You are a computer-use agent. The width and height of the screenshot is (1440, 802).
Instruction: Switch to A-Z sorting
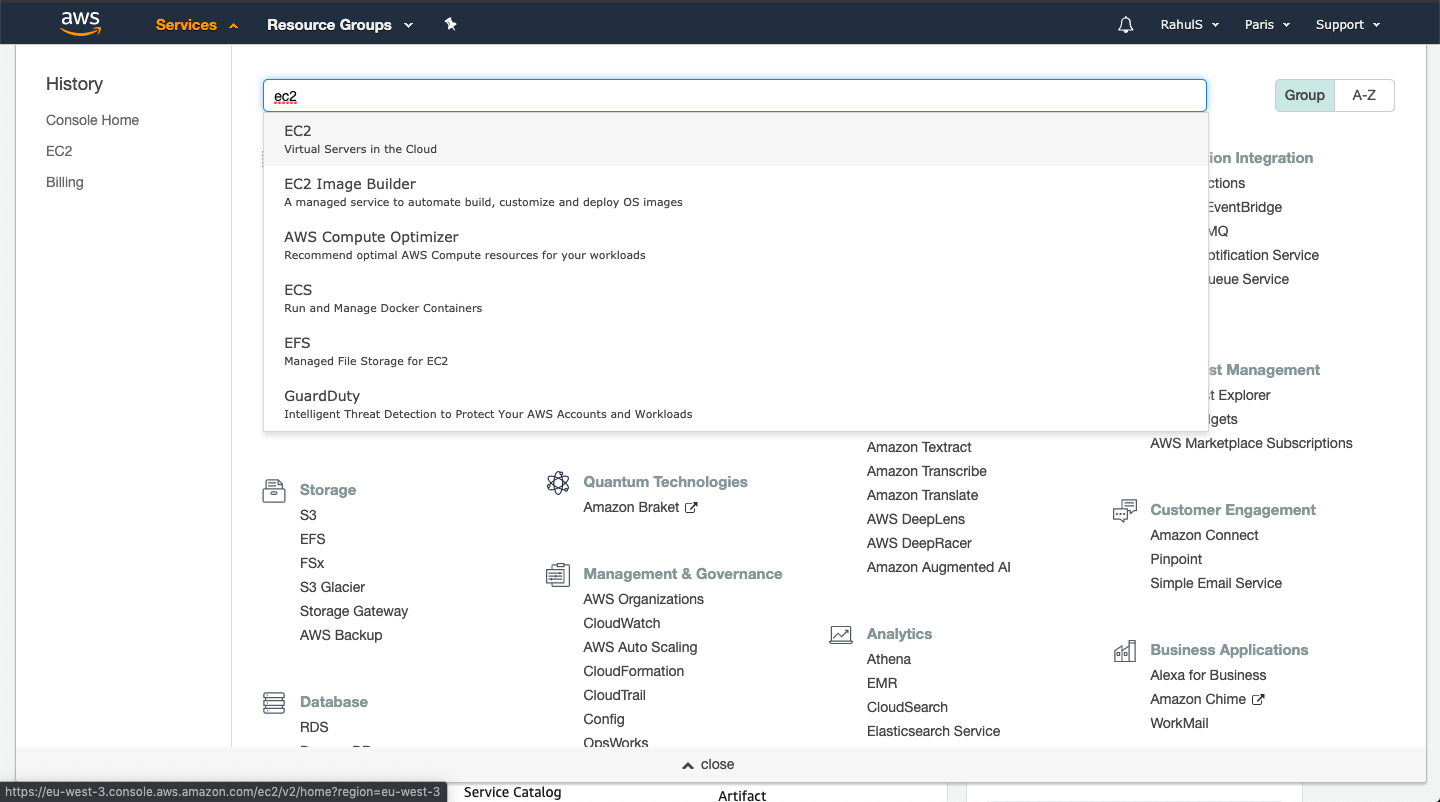tap(1365, 95)
